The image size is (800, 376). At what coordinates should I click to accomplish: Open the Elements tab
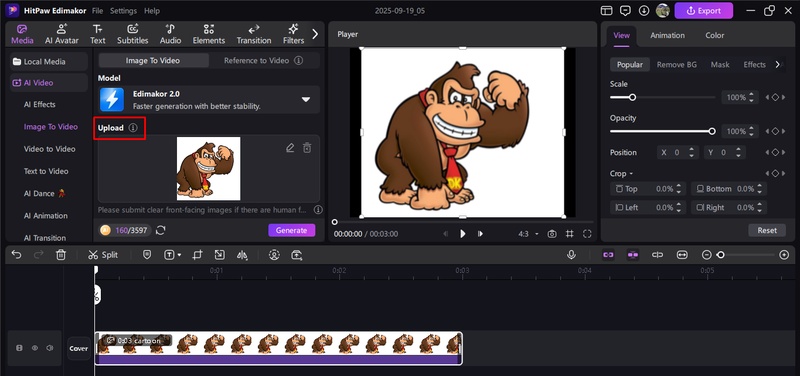[209, 34]
